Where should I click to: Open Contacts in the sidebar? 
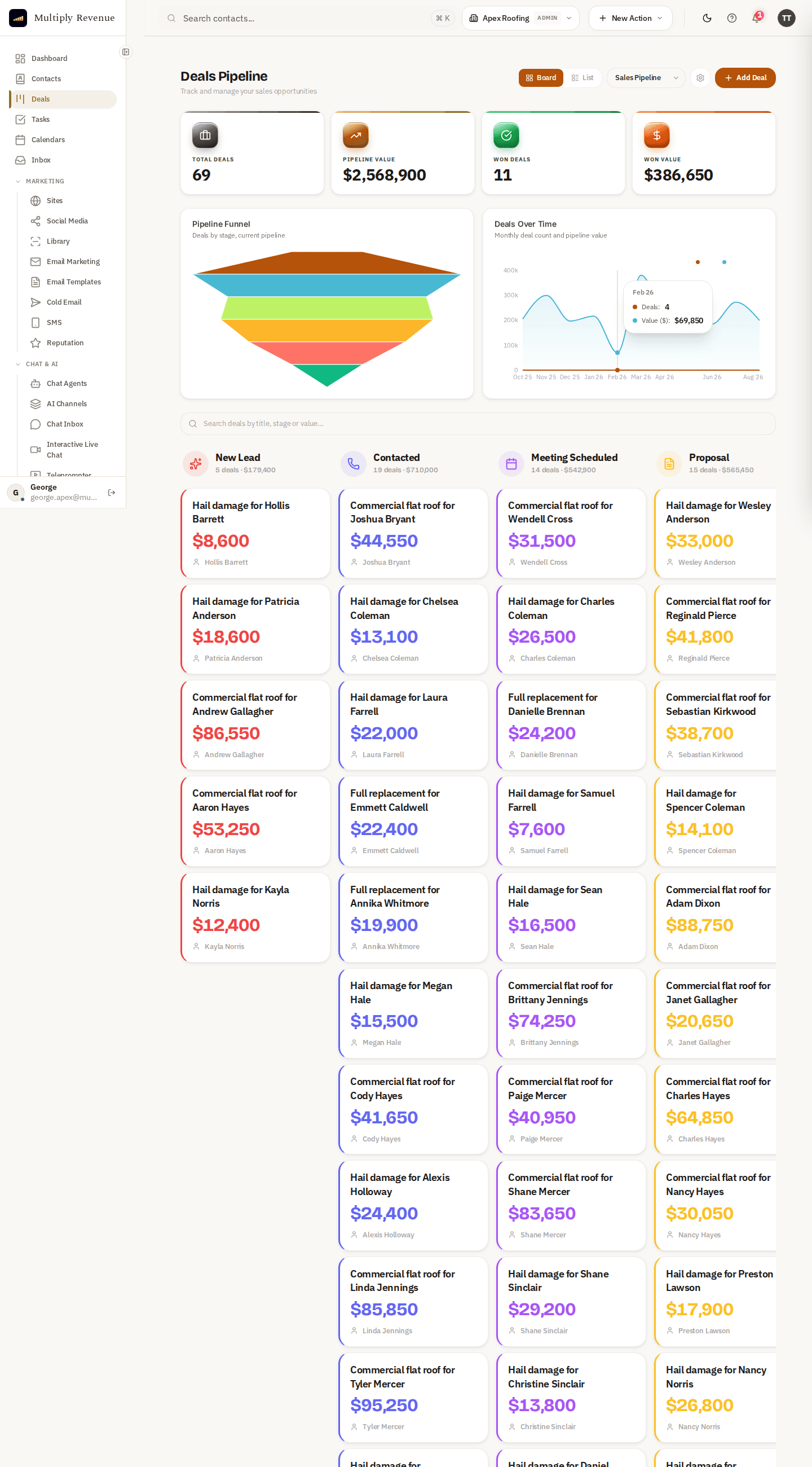click(x=63, y=78)
